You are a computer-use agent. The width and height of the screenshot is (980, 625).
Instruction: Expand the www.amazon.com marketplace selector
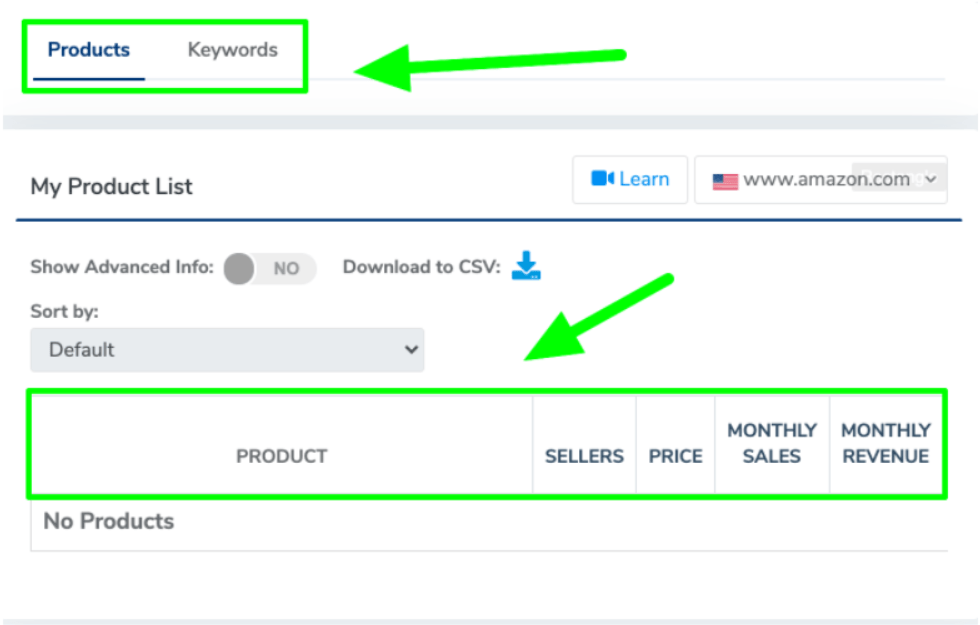click(821, 180)
